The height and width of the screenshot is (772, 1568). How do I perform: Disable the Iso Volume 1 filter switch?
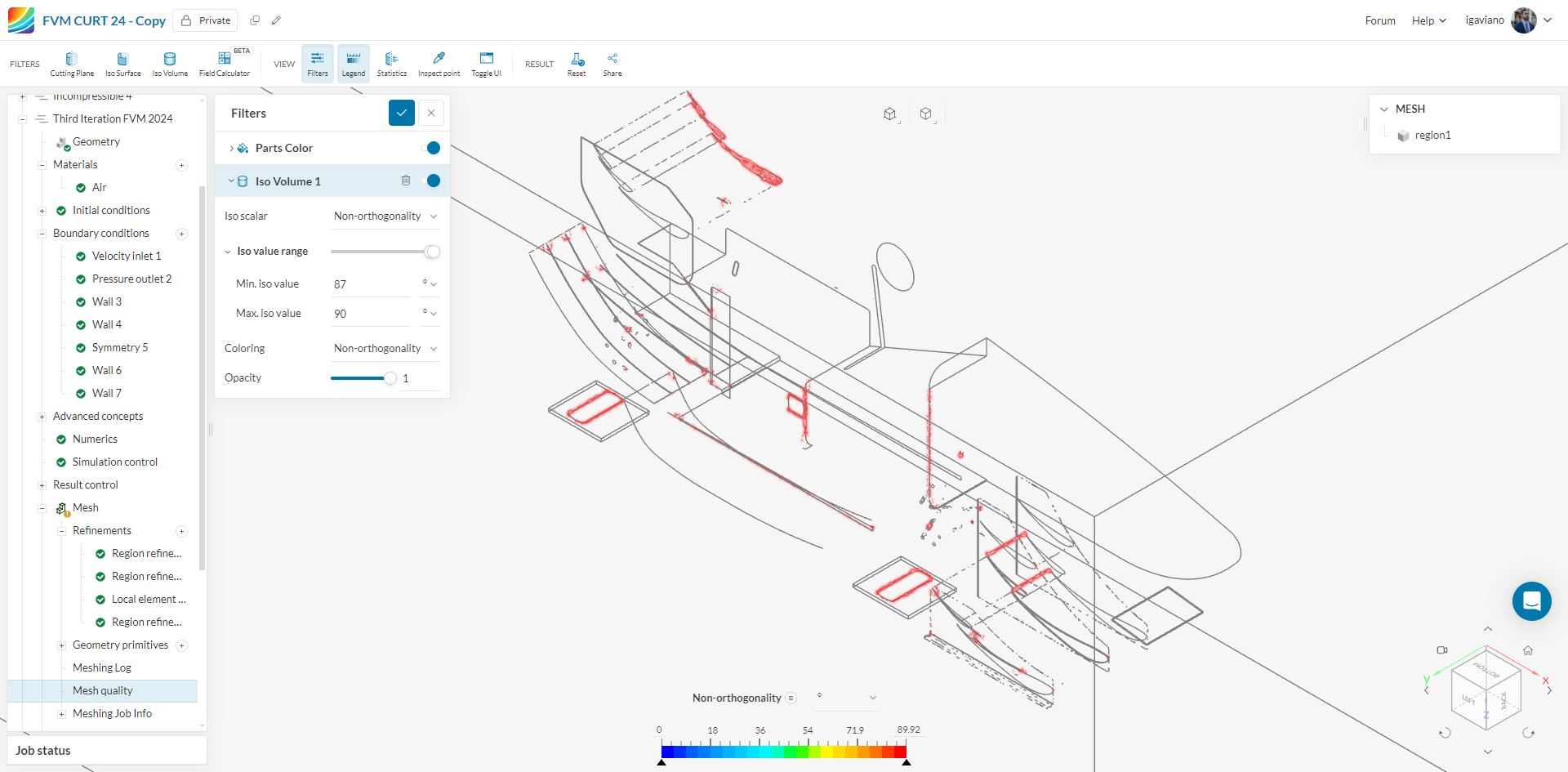click(432, 181)
